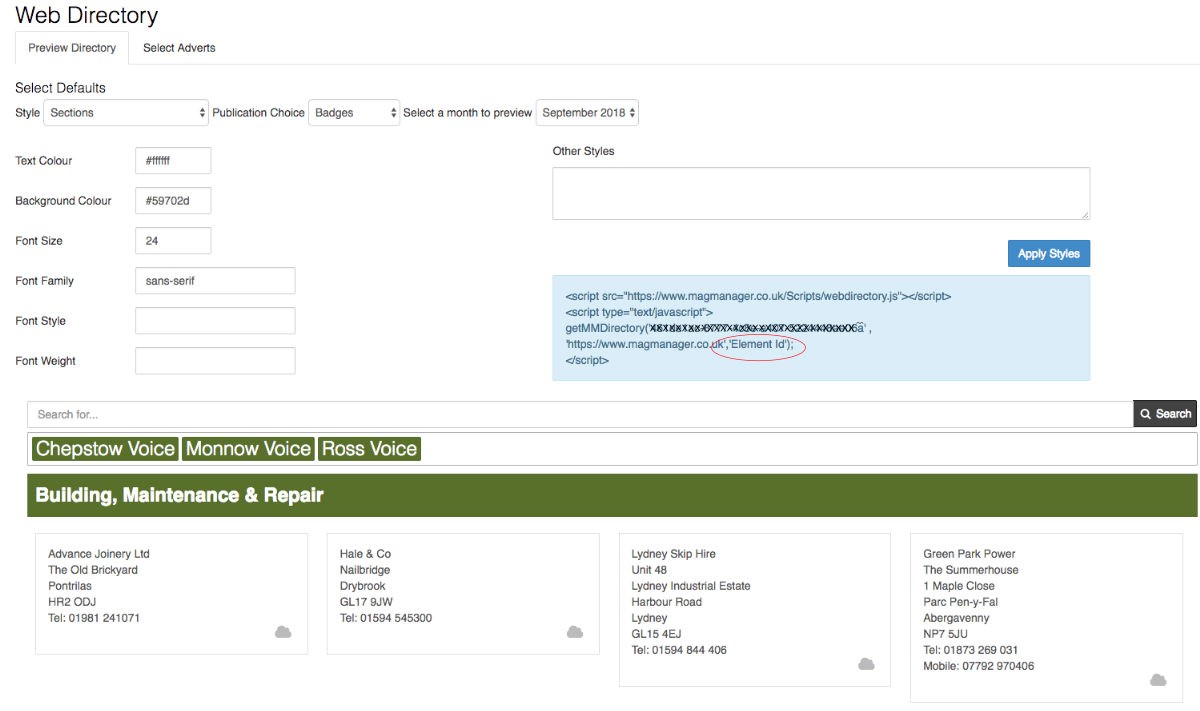The height and width of the screenshot is (711, 1200).
Task: Click the Green Park Power name
Action: pyautogui.click(x=969, y=554)
